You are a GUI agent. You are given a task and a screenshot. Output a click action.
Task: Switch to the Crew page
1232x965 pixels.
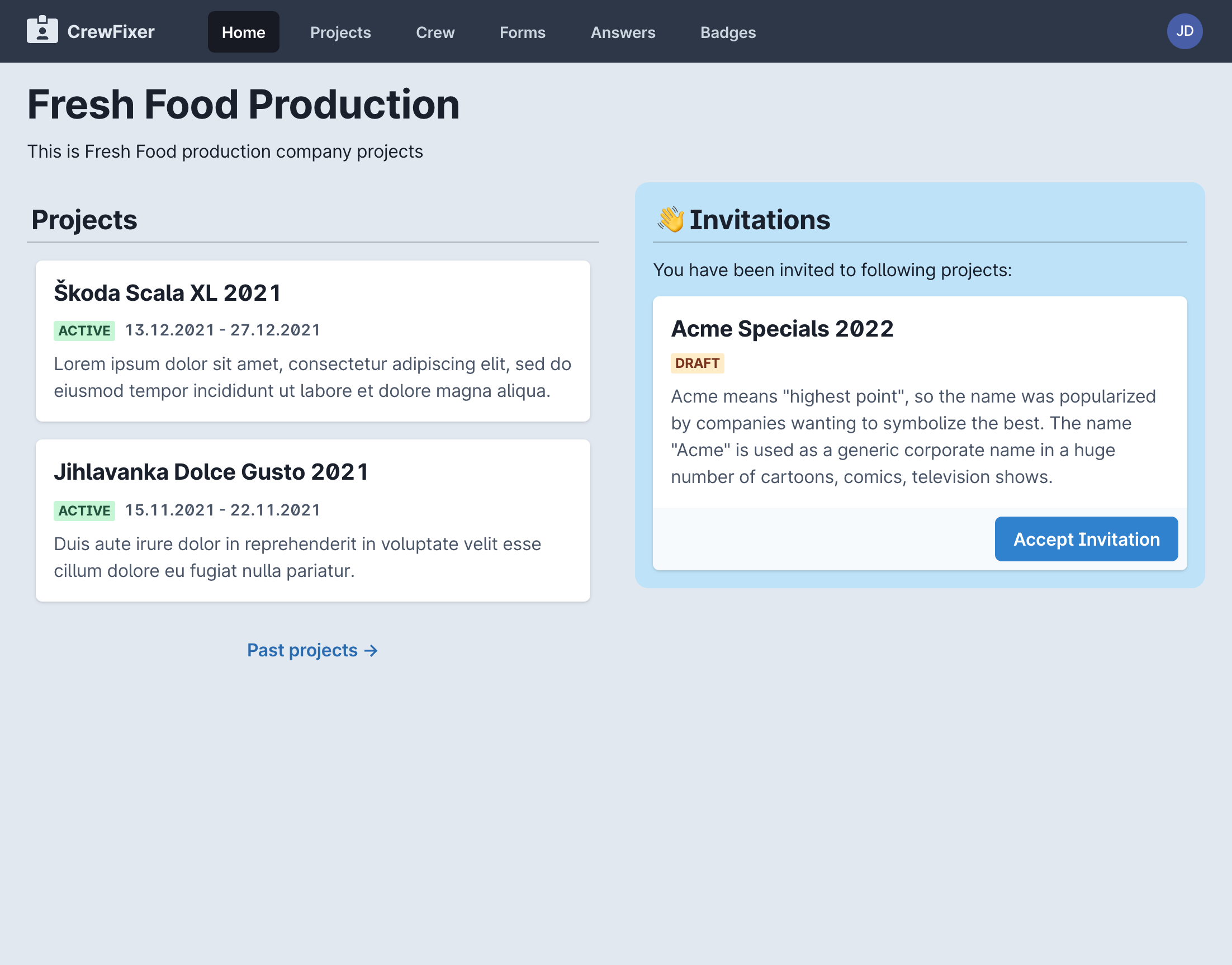click(x=435, y=32)
